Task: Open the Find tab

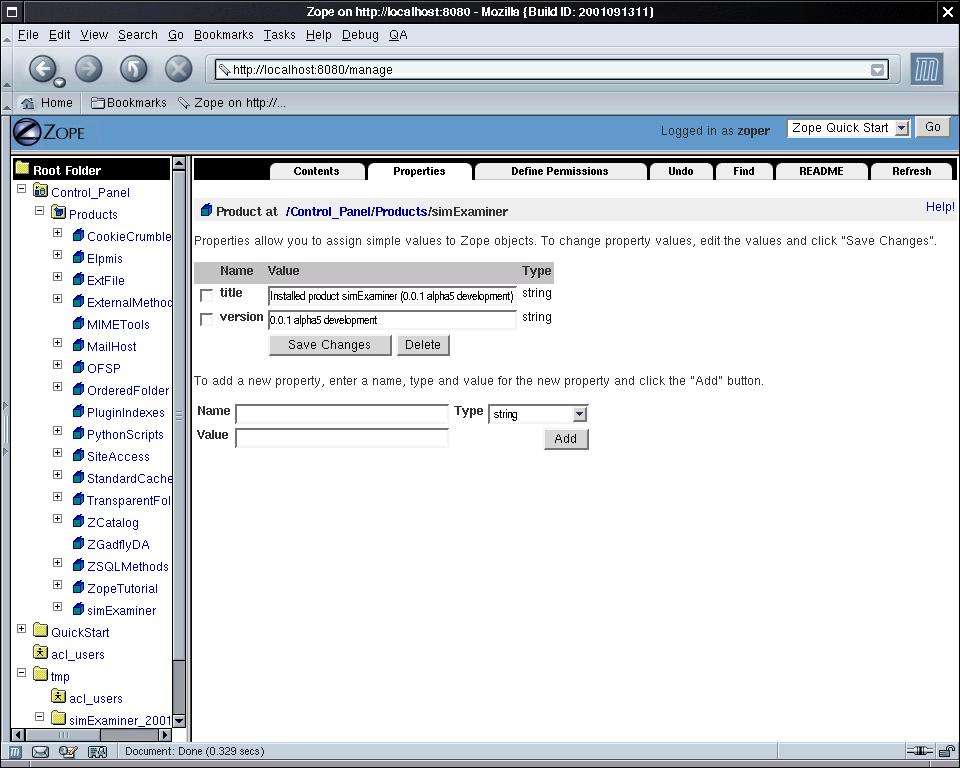Action: coord(744,171)
